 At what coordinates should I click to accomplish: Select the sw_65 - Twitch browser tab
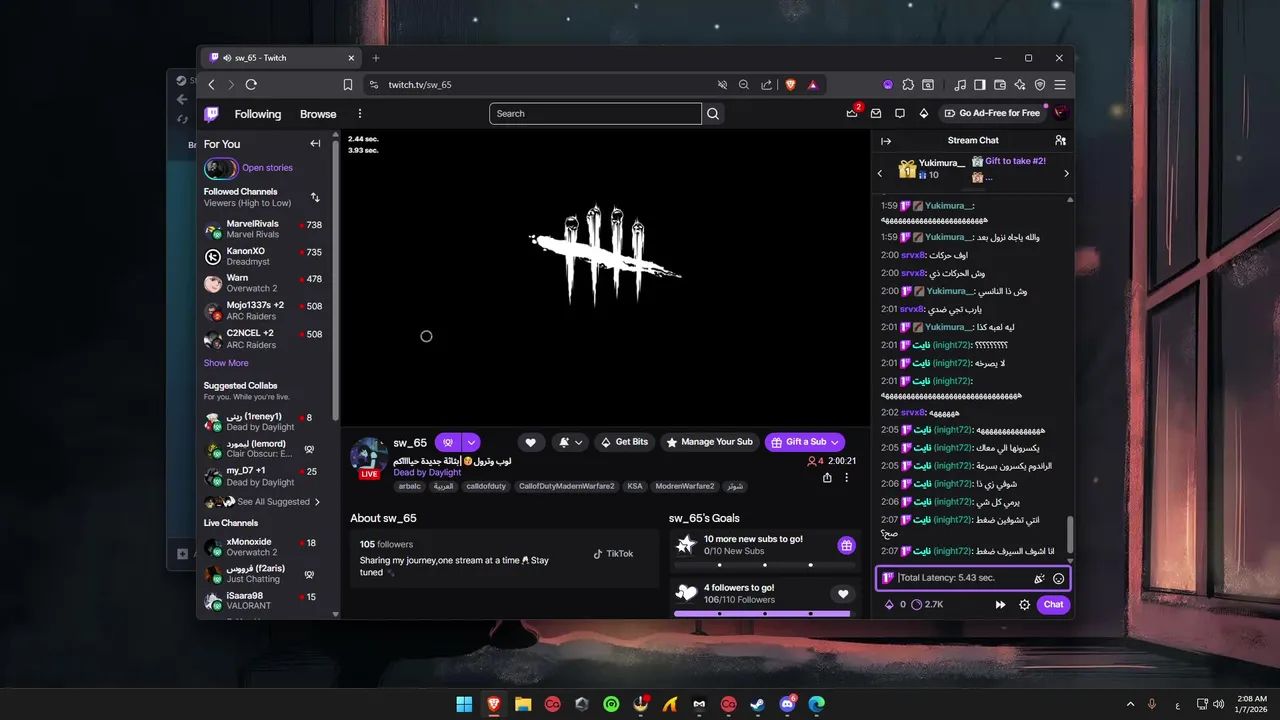pos(280,58)
